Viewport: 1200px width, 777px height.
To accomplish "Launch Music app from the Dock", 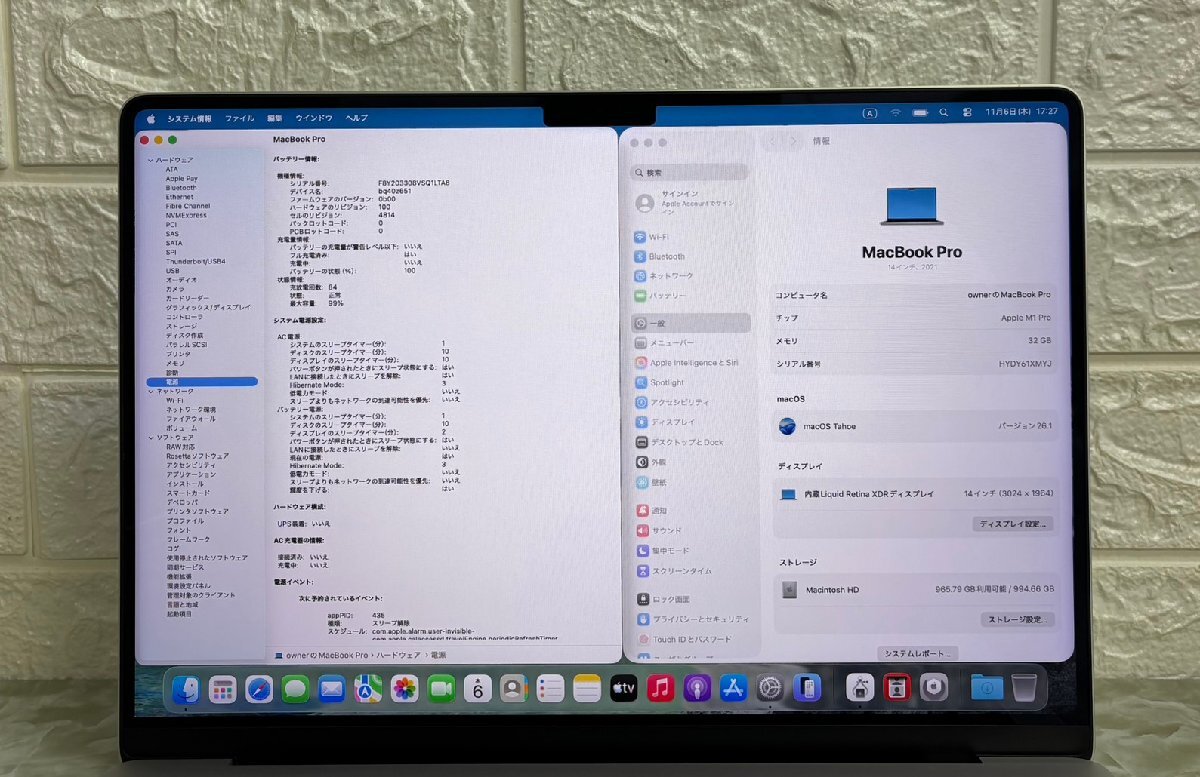I will coord(660,688).
